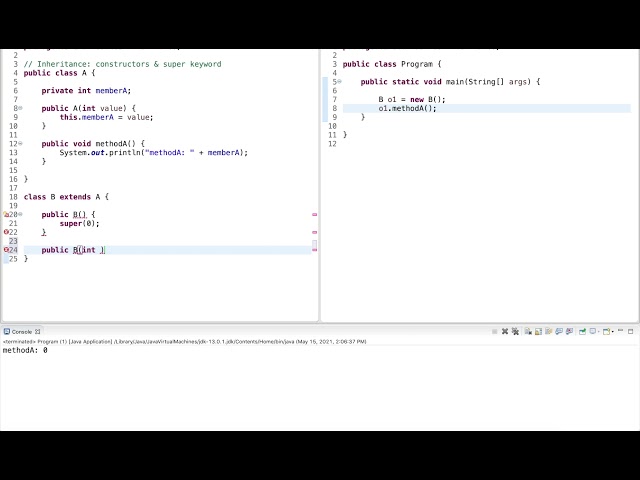Toggle Show Console When Standard Error Changes
This screenshot has width=640, height=480.
click(569, 331)
